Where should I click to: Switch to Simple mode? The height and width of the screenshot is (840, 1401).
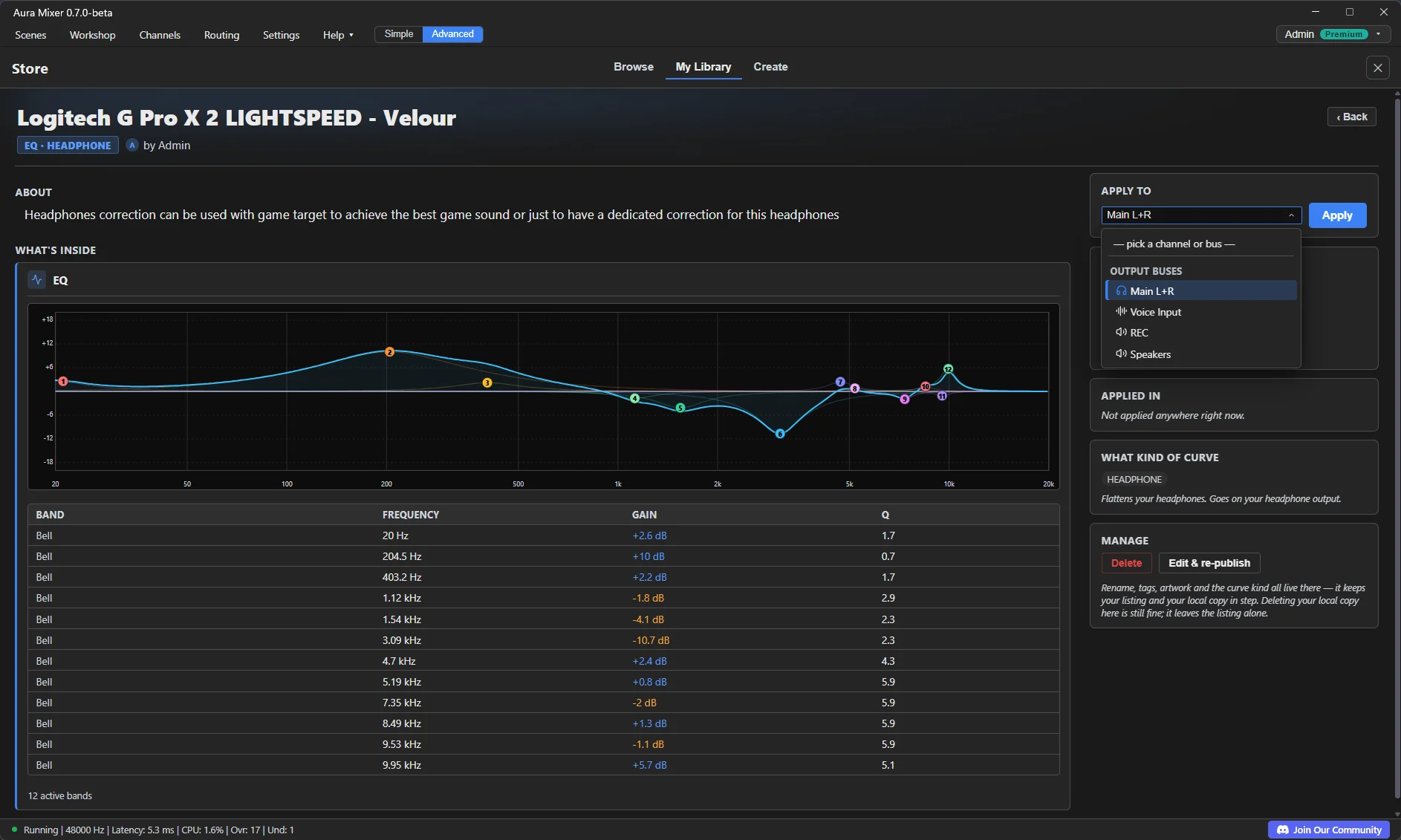(x=399, y=34)
